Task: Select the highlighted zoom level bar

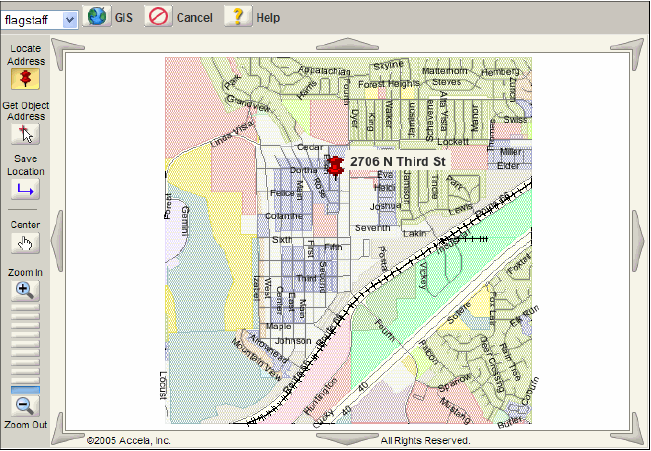Action: click(x=25, y=388)
